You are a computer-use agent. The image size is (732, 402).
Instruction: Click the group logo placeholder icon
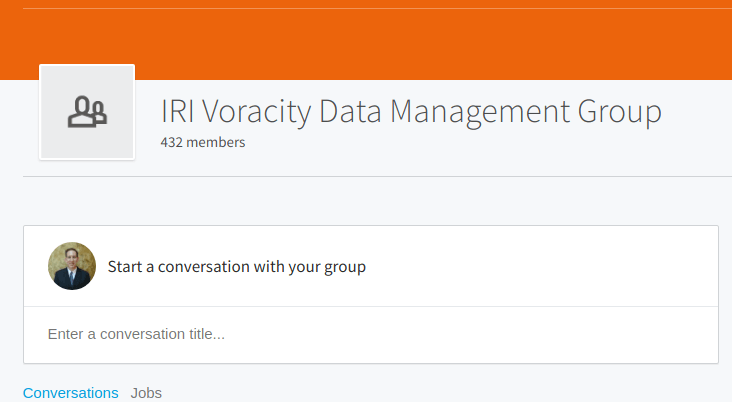(87, 112)
